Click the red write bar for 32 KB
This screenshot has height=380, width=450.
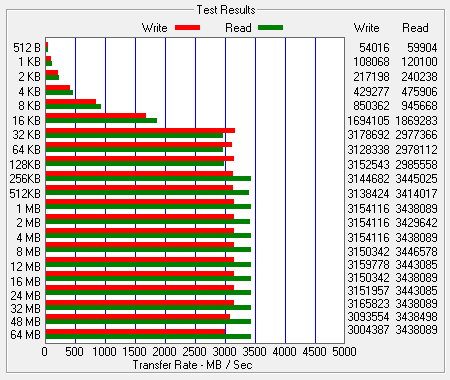[140, 130]
